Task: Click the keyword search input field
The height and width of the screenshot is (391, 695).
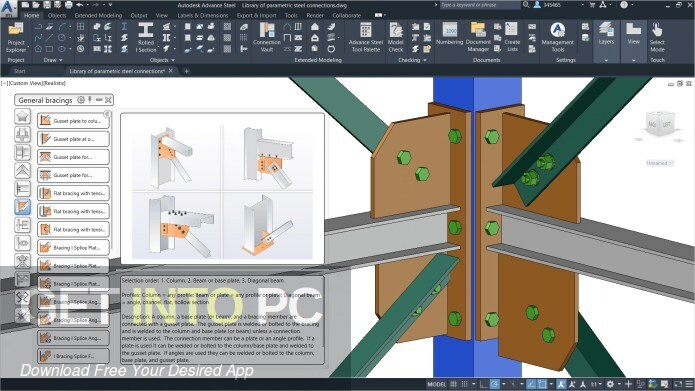Action: tap(480, 5)
